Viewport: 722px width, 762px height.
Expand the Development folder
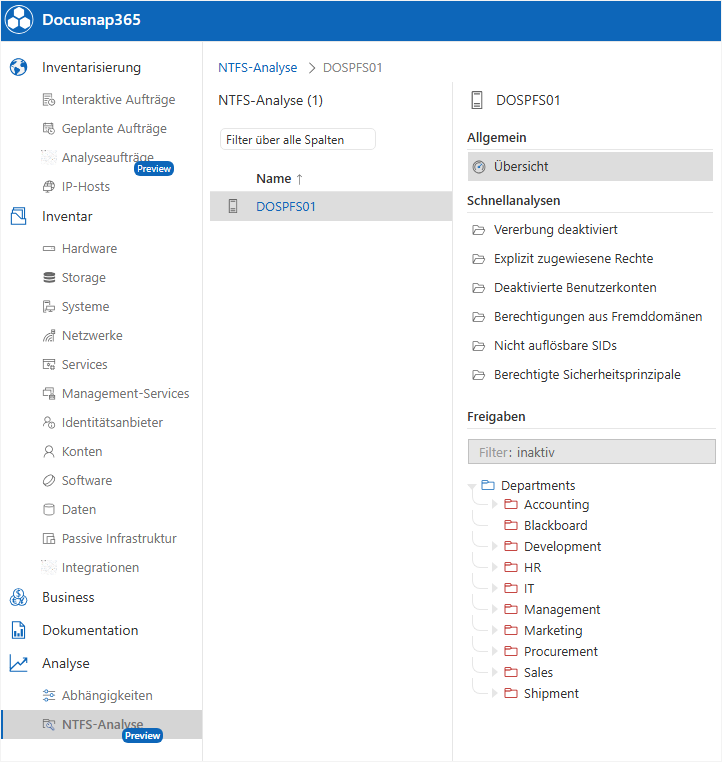tap(495, 546)
